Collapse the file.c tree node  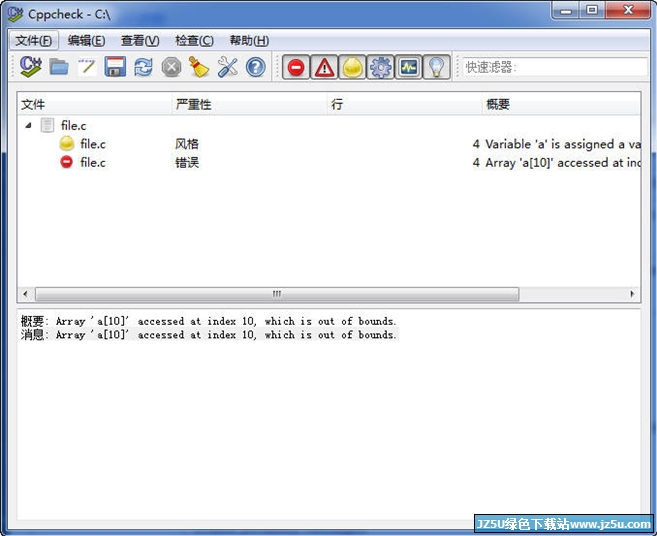[28, 125]
